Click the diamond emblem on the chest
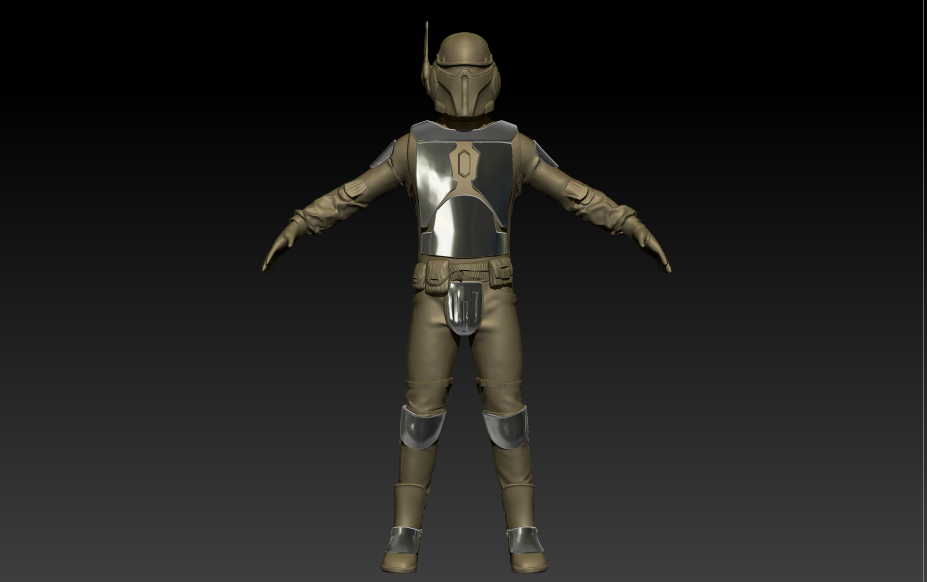This screenshot has height=582, width=927. pos(464,164)
